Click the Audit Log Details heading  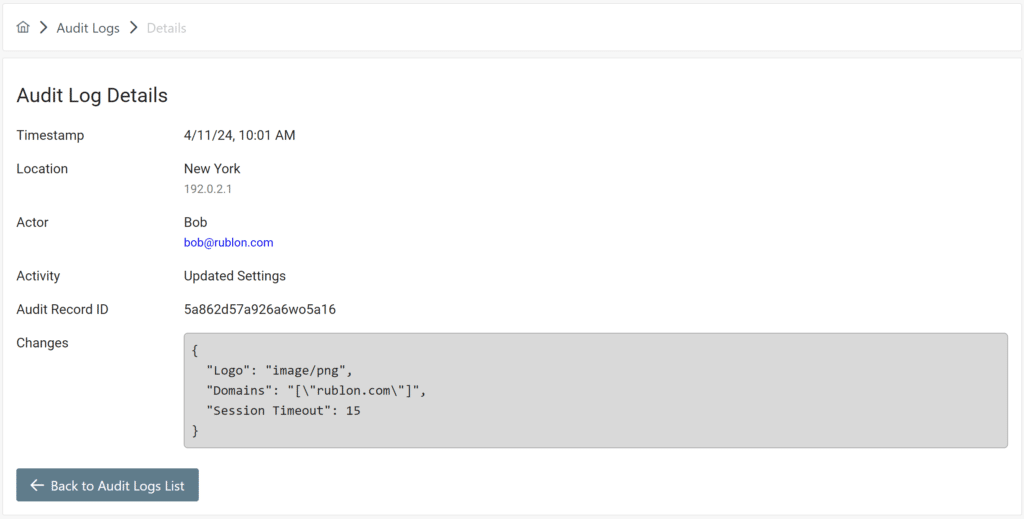[x=92, y=96]
